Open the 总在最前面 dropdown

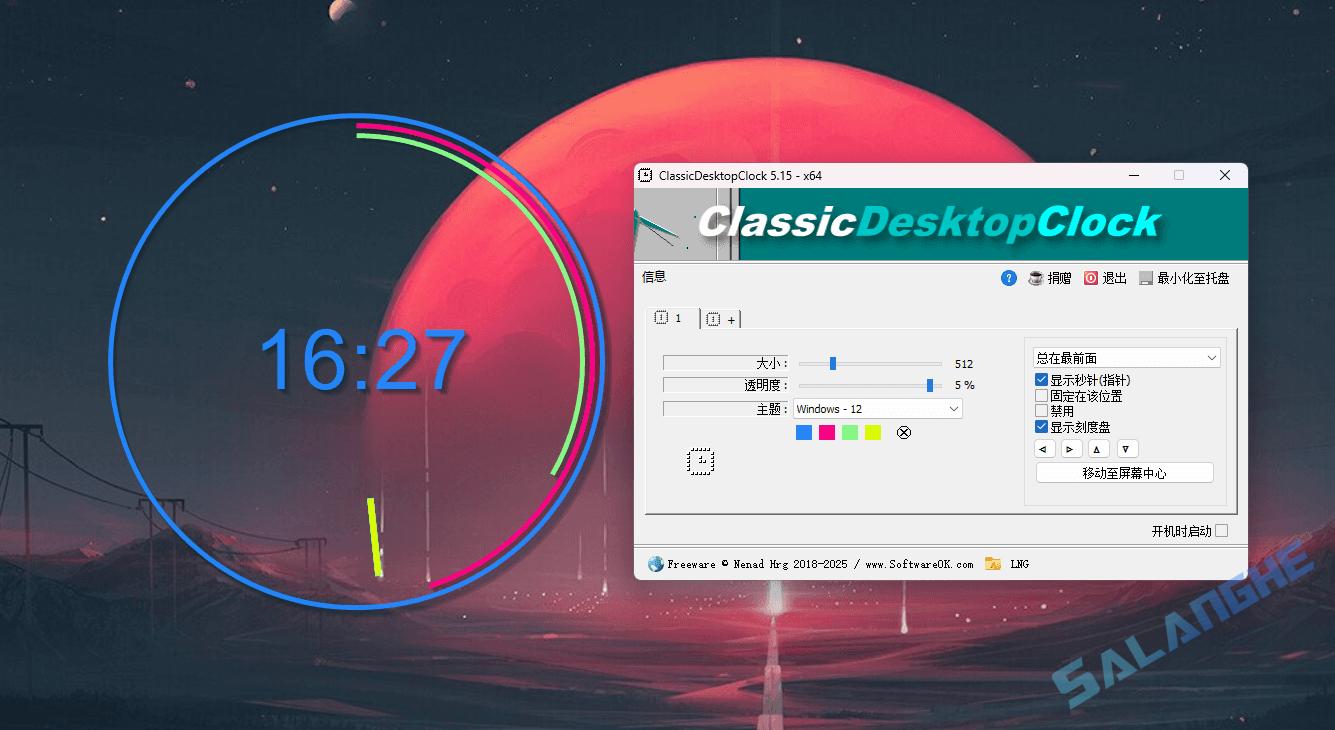(x=1126, y=357)
